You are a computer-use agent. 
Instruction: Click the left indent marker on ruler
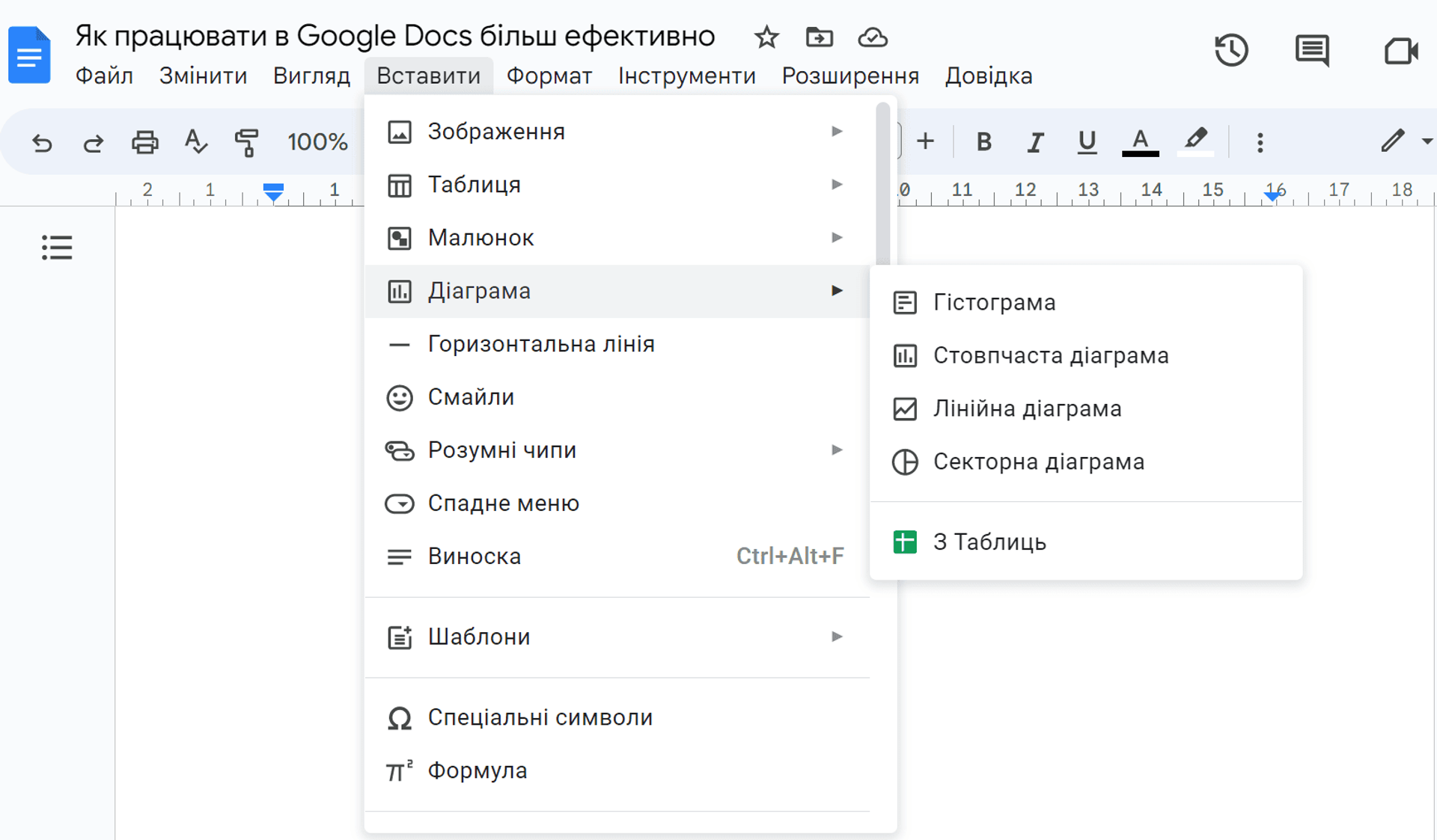pos(273,191)
